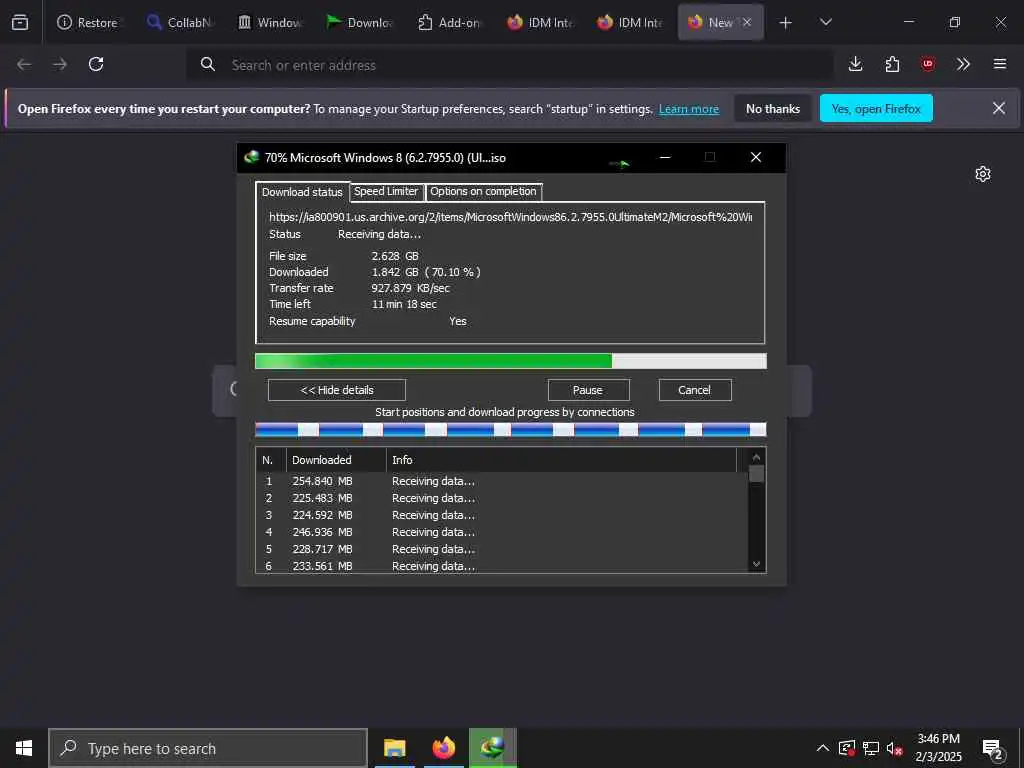
Task: Switch to the Window tab with archive icon
Action: 268,22
